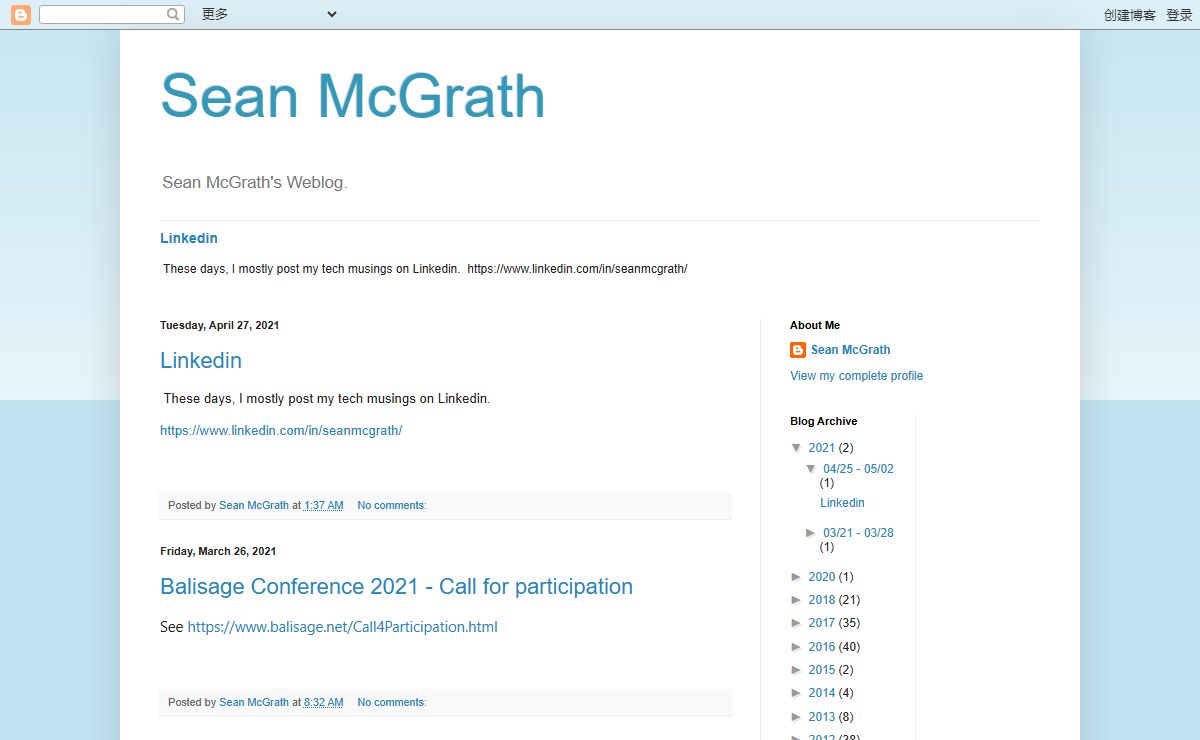Open the Linkedin heading link below header
Image resolution: width=1200 pixels, height=740 pixels.
(x=189, y=238)
